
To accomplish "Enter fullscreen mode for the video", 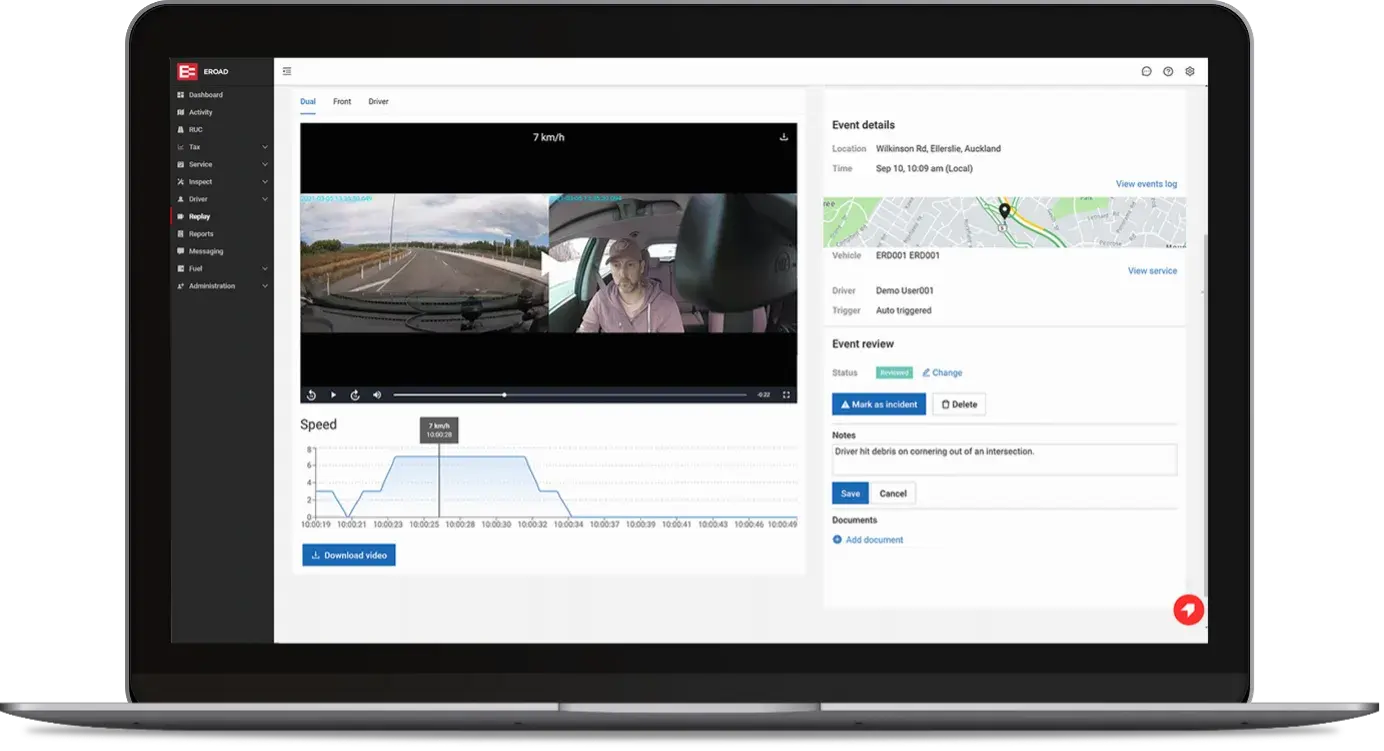I will pyautogui.click(x=786, y=395).
